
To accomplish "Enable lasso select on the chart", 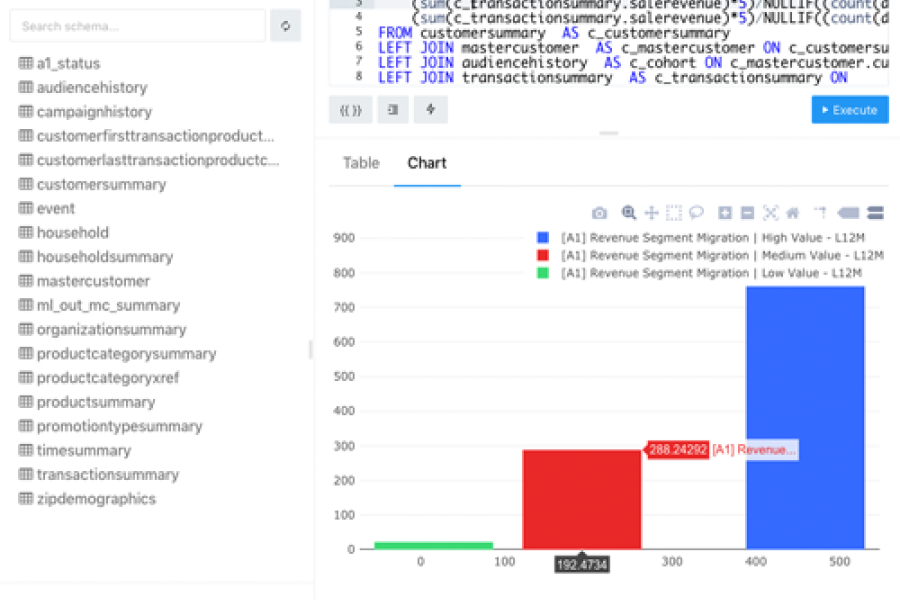I will [697, 213].
